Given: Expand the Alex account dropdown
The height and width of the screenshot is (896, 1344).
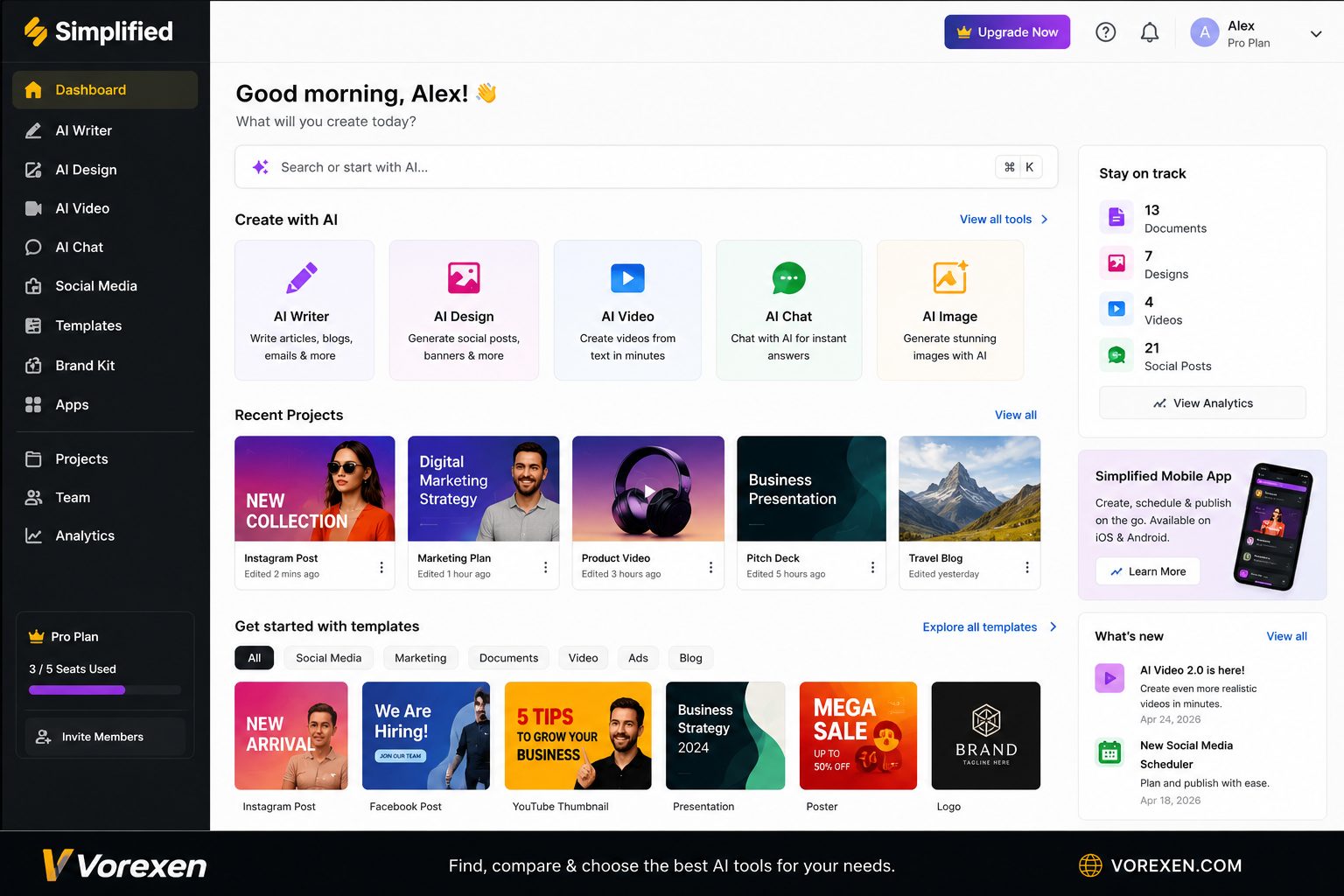Looking at the screenshot, I should click(x=1316, y=34).
